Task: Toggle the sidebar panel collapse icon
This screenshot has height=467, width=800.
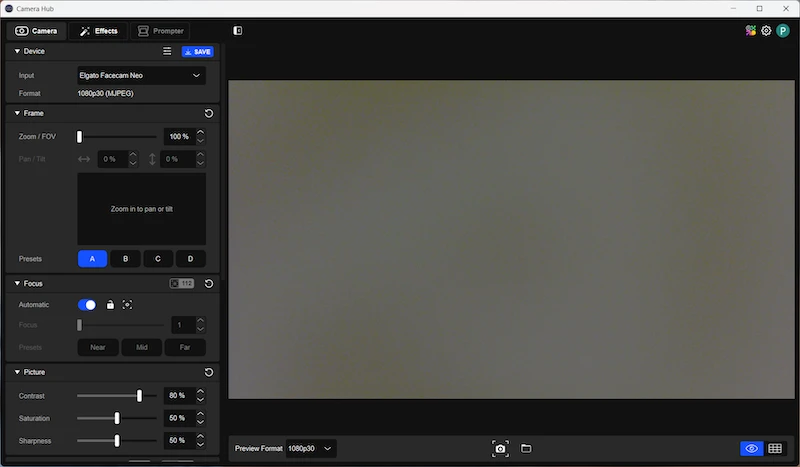Action: click(238, 31)
